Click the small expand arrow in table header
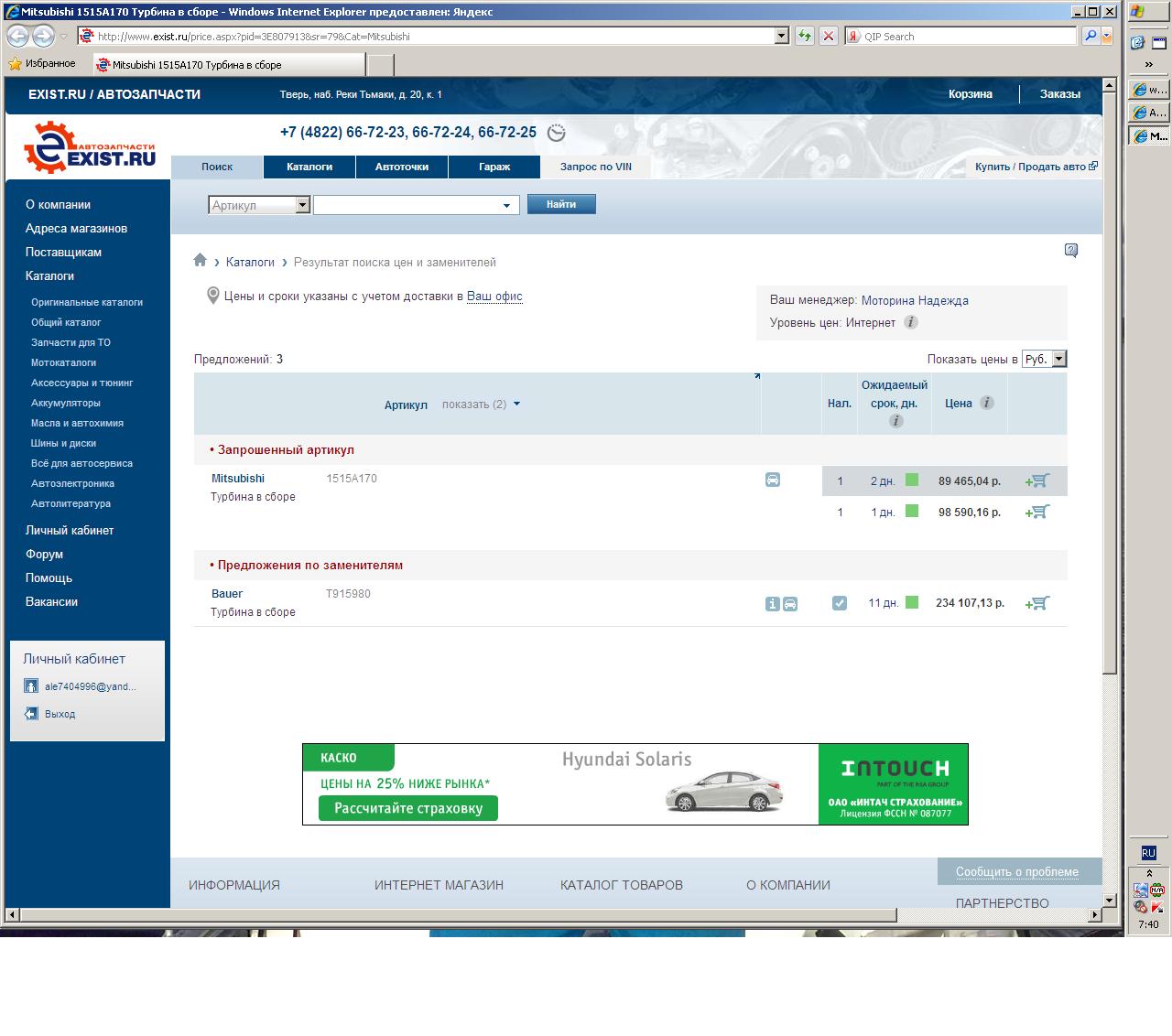Screen dimensions: 1172x1036 [x=756, y=376]
